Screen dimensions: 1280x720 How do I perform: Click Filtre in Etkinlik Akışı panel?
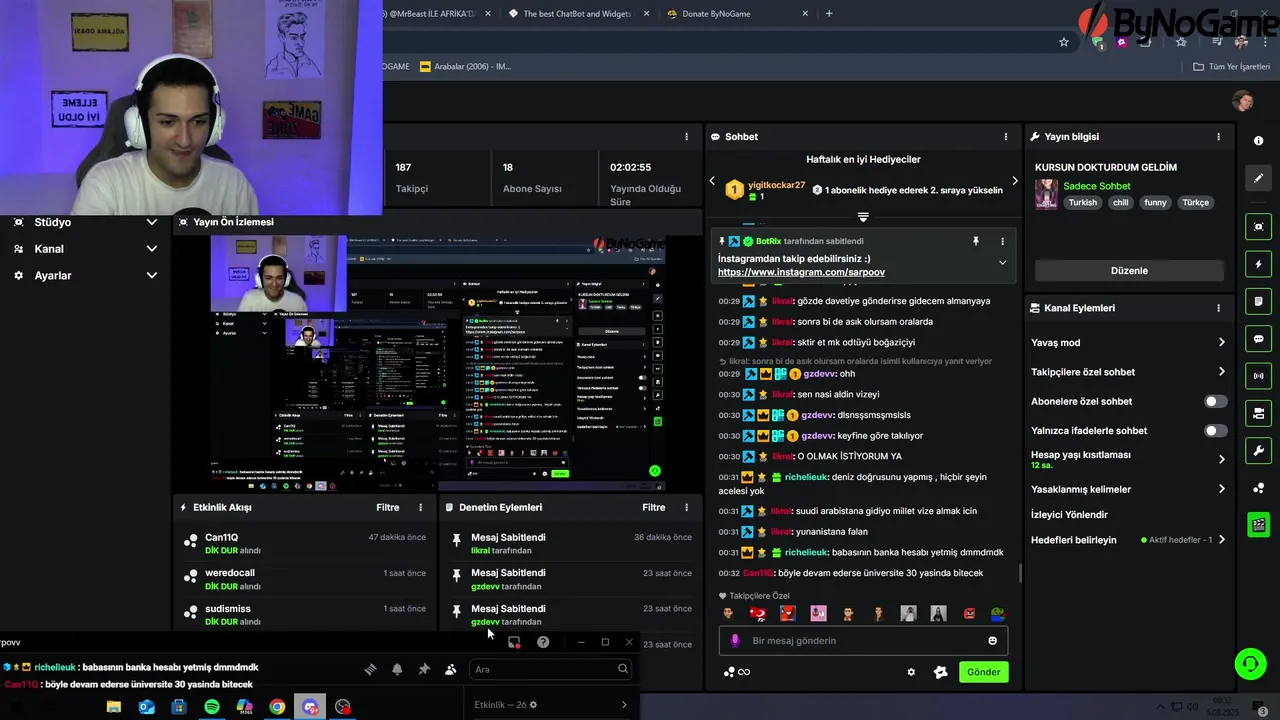pyautogui.click(x=388, y=508)
